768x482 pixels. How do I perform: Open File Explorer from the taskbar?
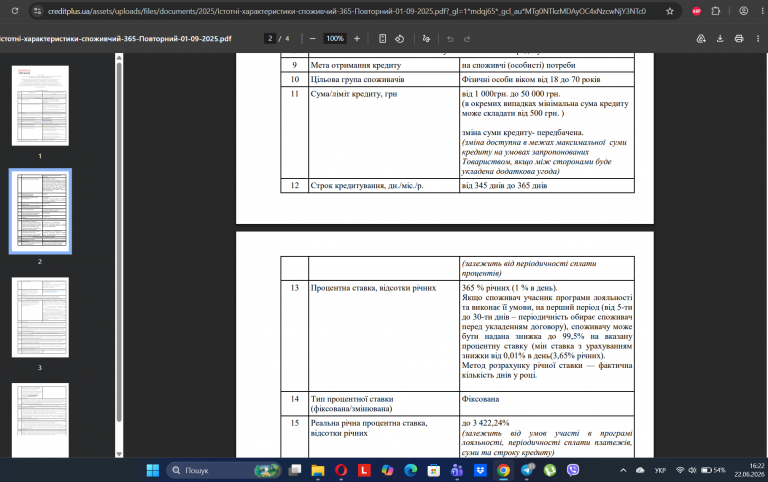tap(318, 470)
